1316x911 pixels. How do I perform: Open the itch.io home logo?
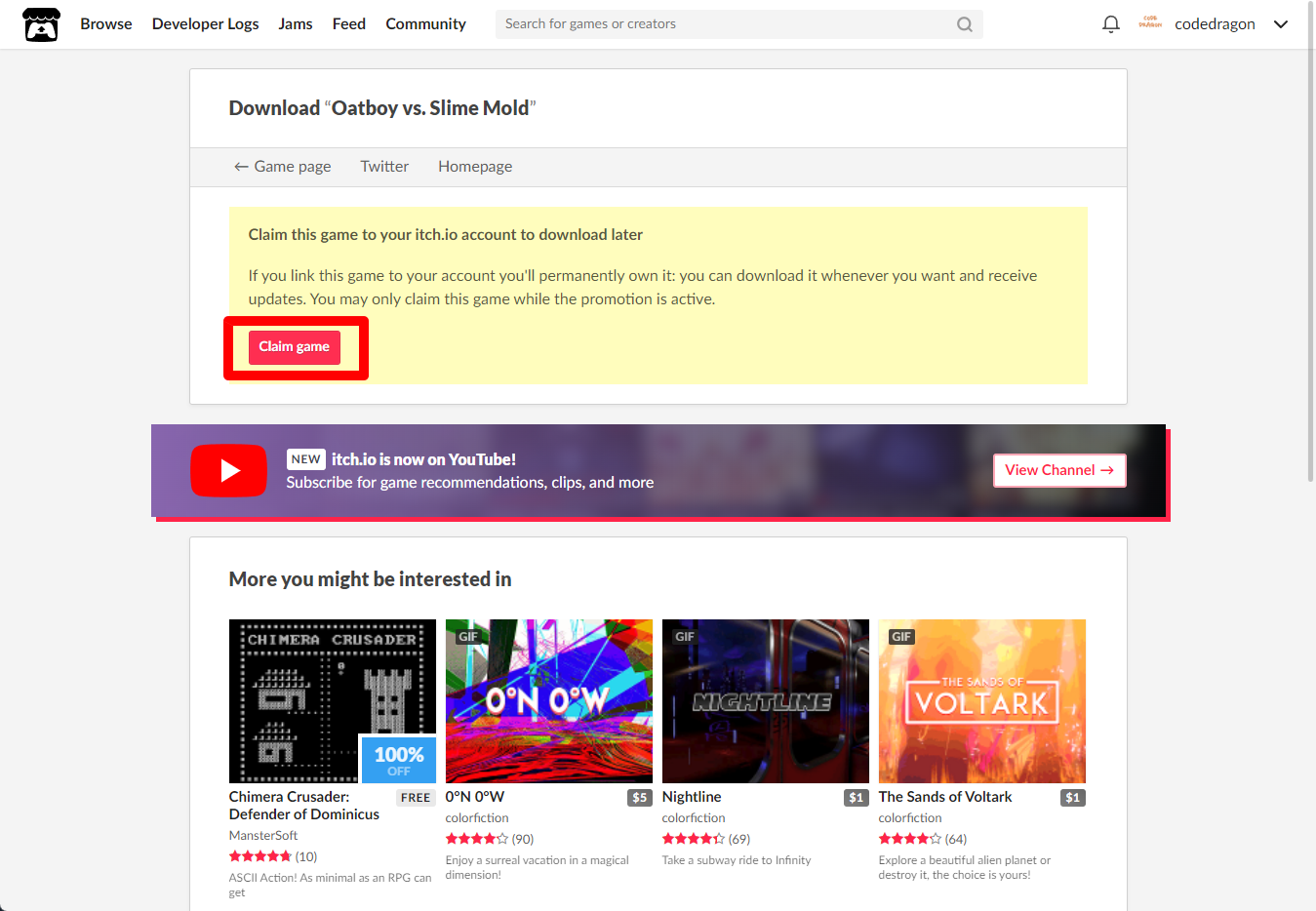[x=41, y=24]
